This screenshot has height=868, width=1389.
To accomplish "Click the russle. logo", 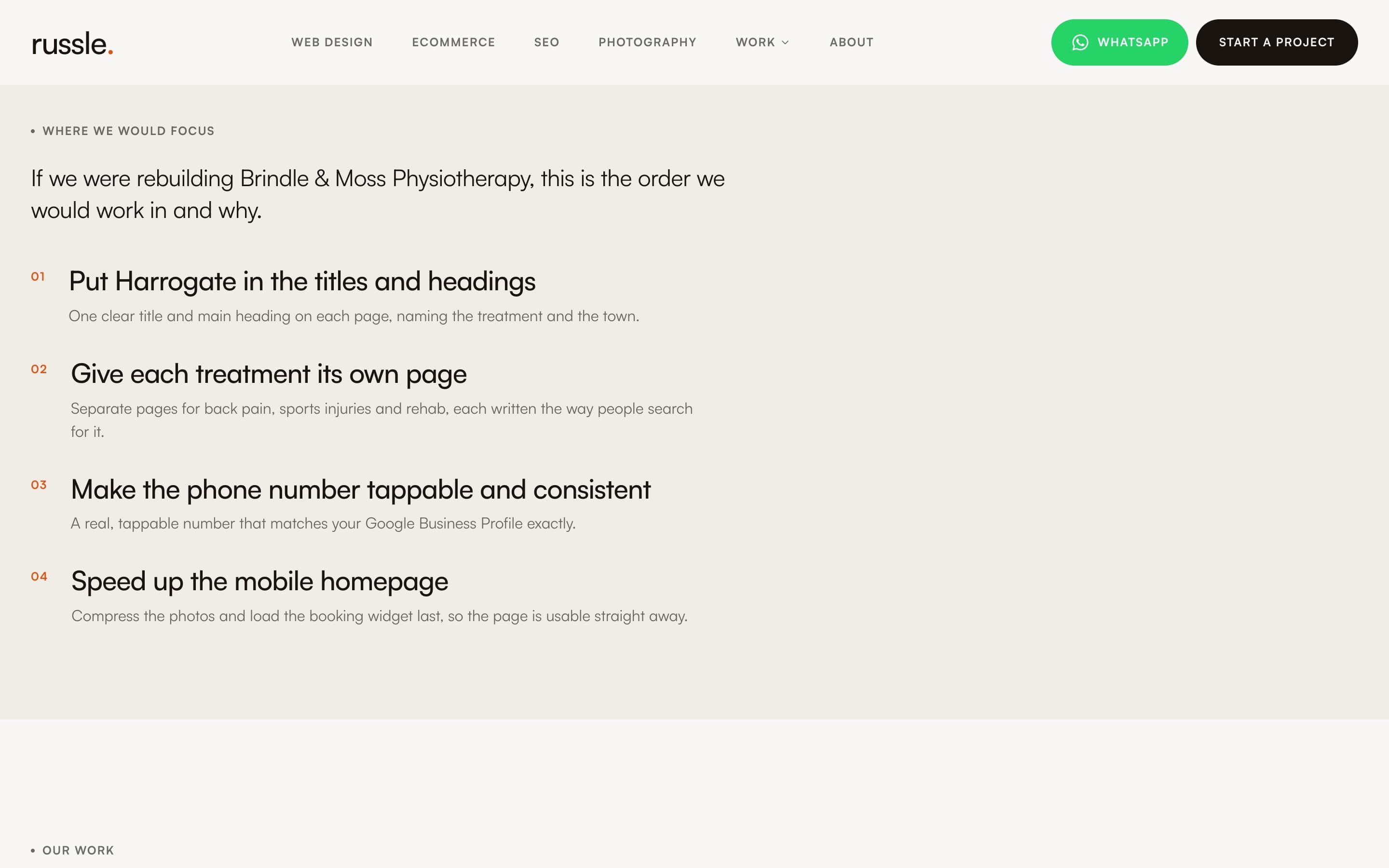I will coord(72,43).
